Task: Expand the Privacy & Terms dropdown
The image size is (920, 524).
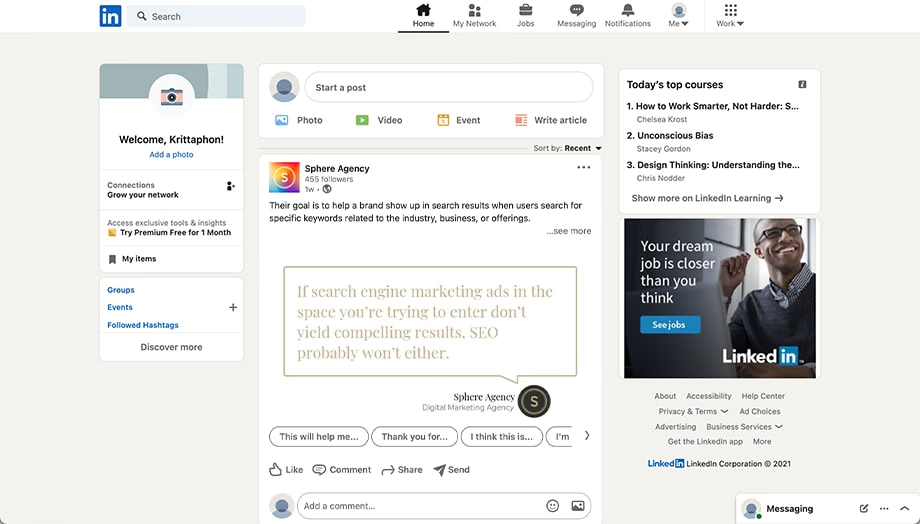Action: [693, 411]
